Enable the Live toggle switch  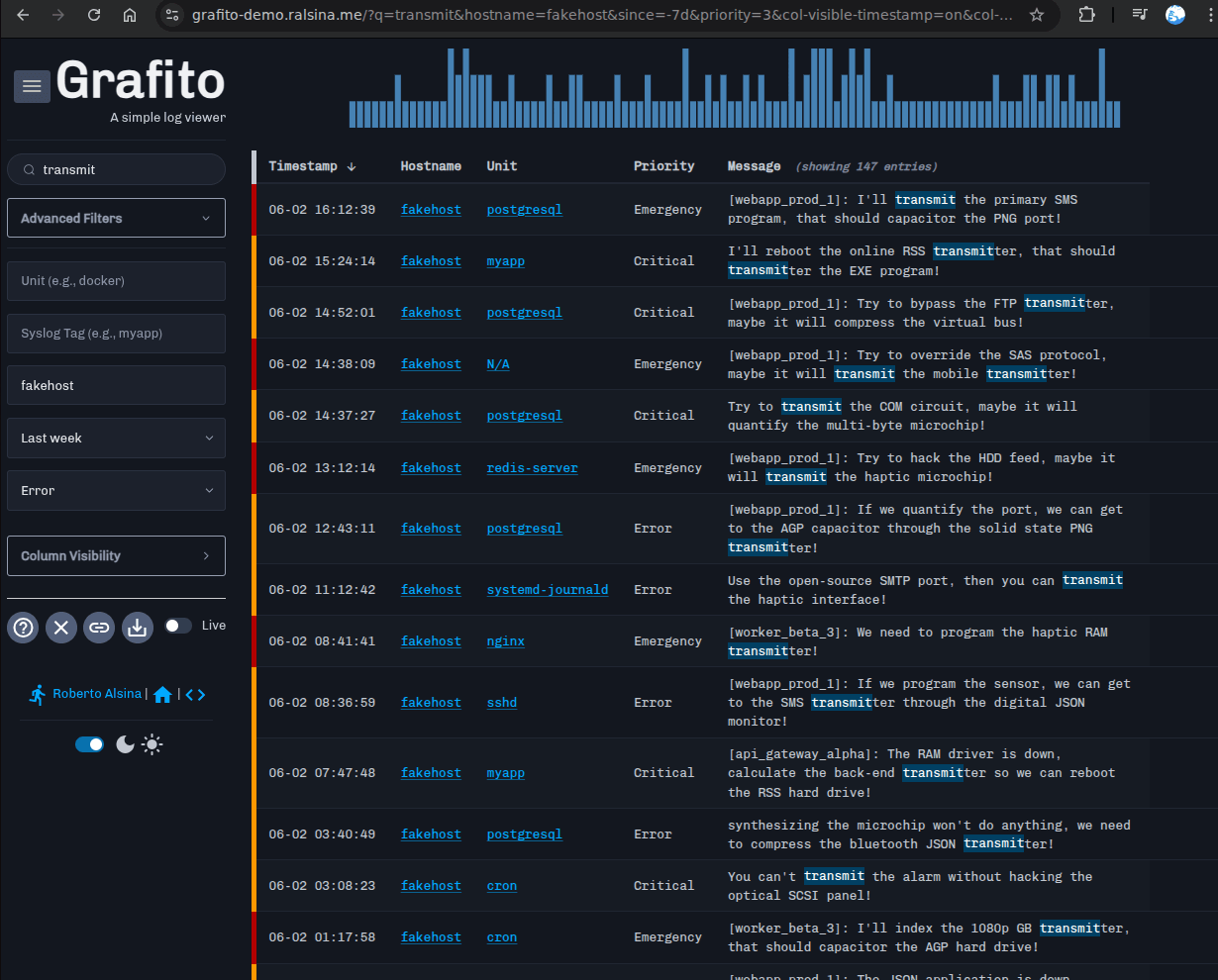[x=178, y=626]
